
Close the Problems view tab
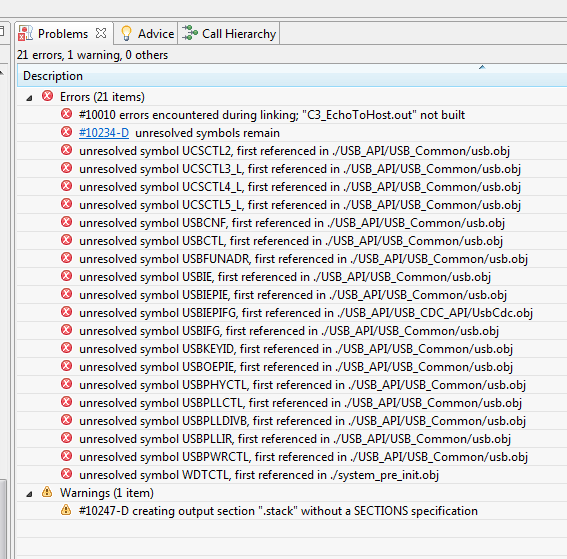[101, 33]
